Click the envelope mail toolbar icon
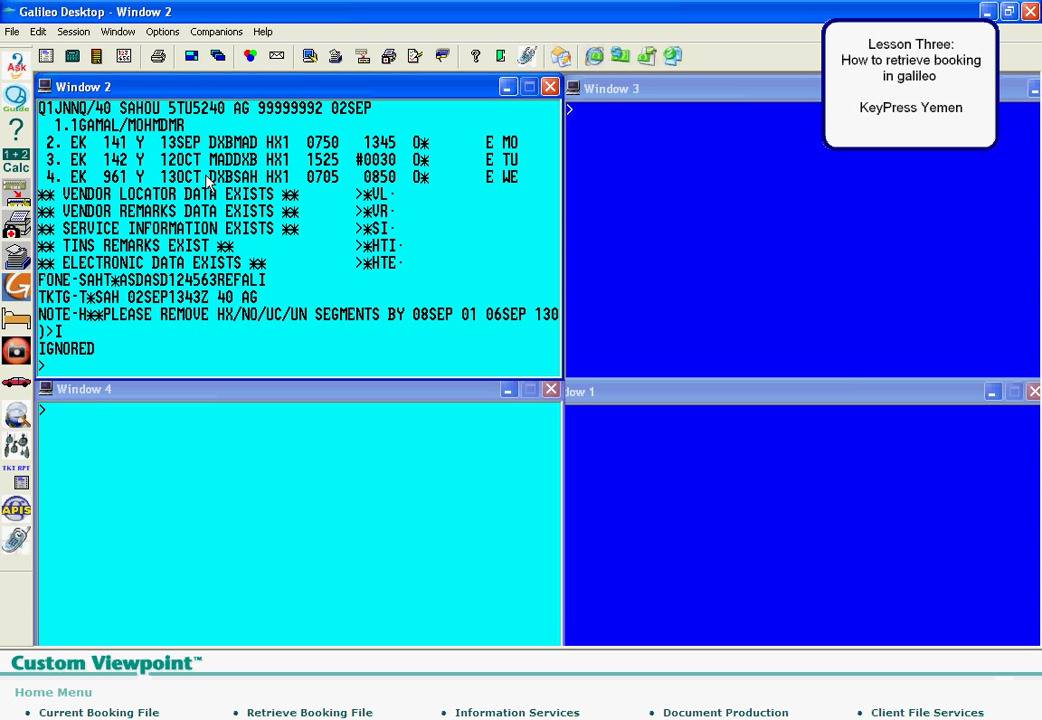 pos(276,56)
